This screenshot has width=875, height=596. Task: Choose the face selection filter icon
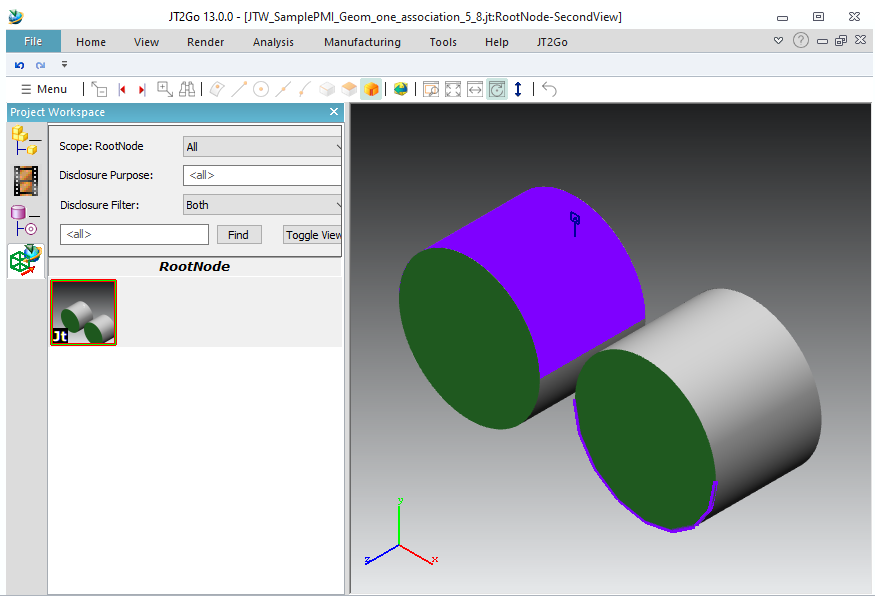click(217, 89)
